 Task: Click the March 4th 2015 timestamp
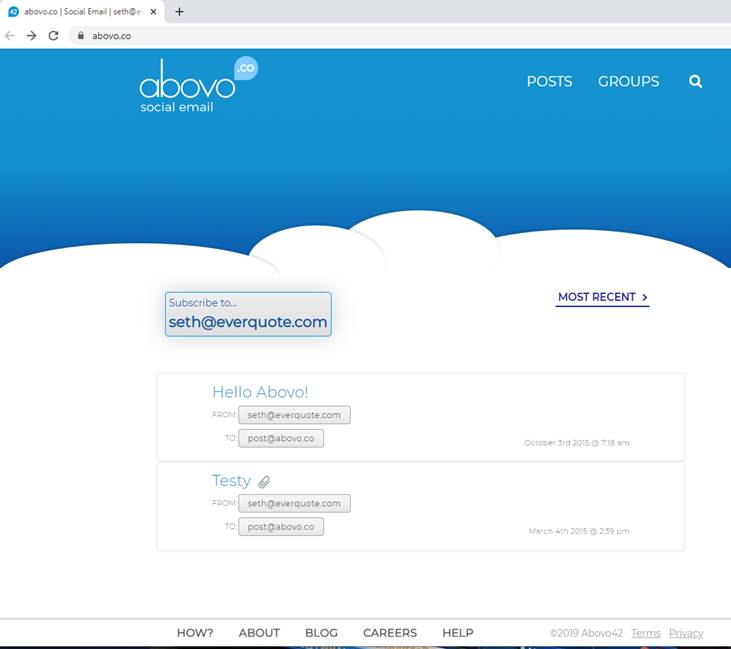pyautogui.click(x=579, y=531)
